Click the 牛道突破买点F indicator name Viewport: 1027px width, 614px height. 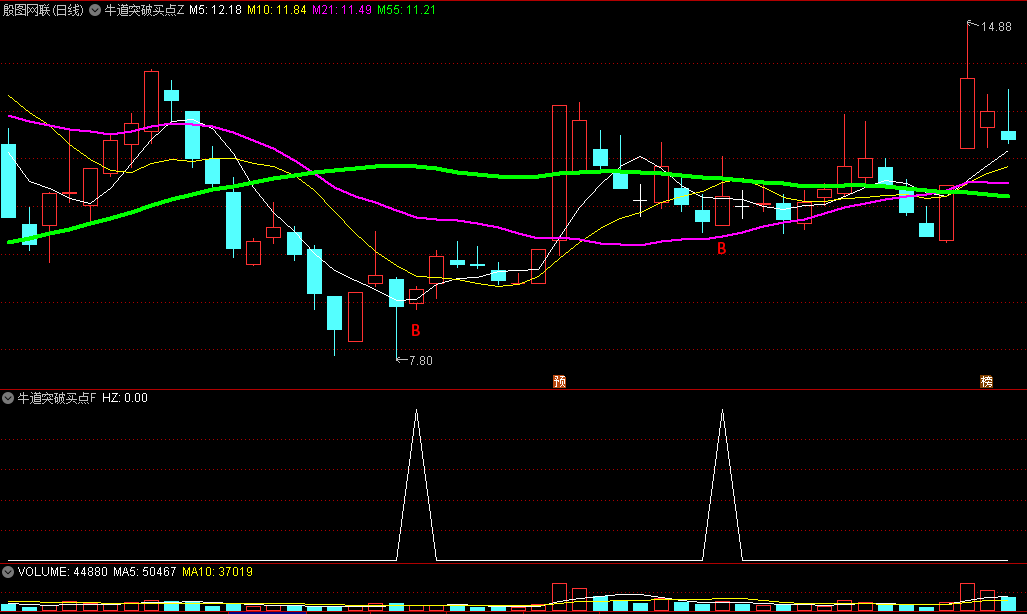[57, 398]
